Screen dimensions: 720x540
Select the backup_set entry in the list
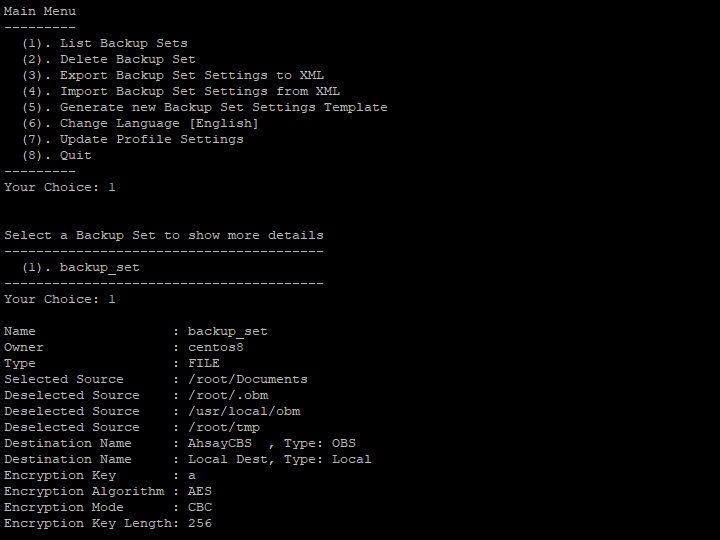(x=99, y=267)
